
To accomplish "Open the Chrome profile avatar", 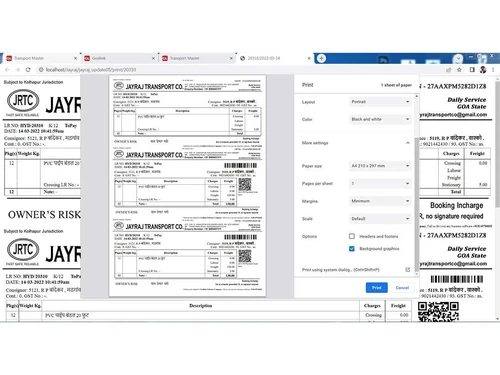I will coord(483,70).
